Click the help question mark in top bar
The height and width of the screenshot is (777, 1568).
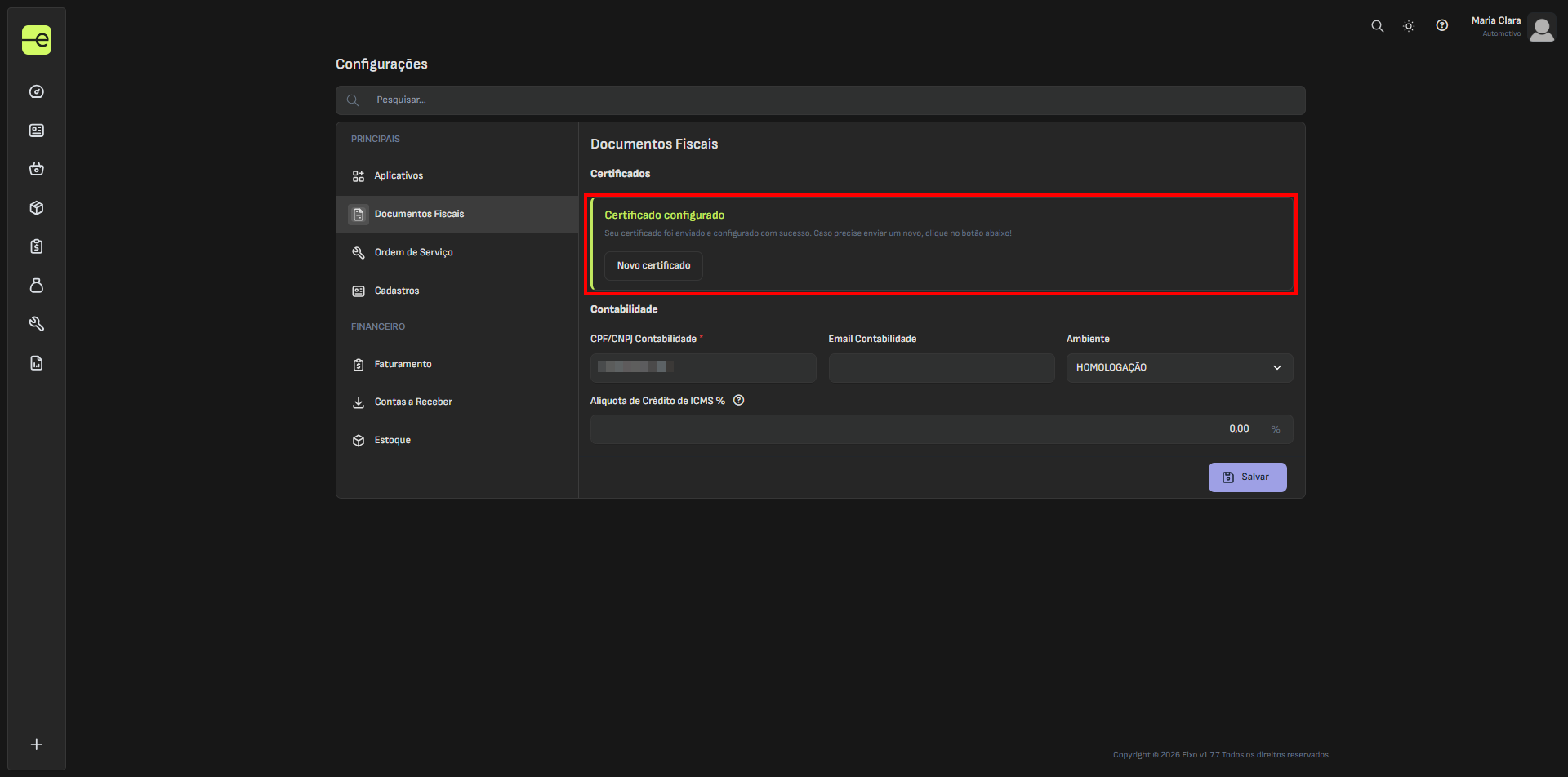[x=1442, y=26]
